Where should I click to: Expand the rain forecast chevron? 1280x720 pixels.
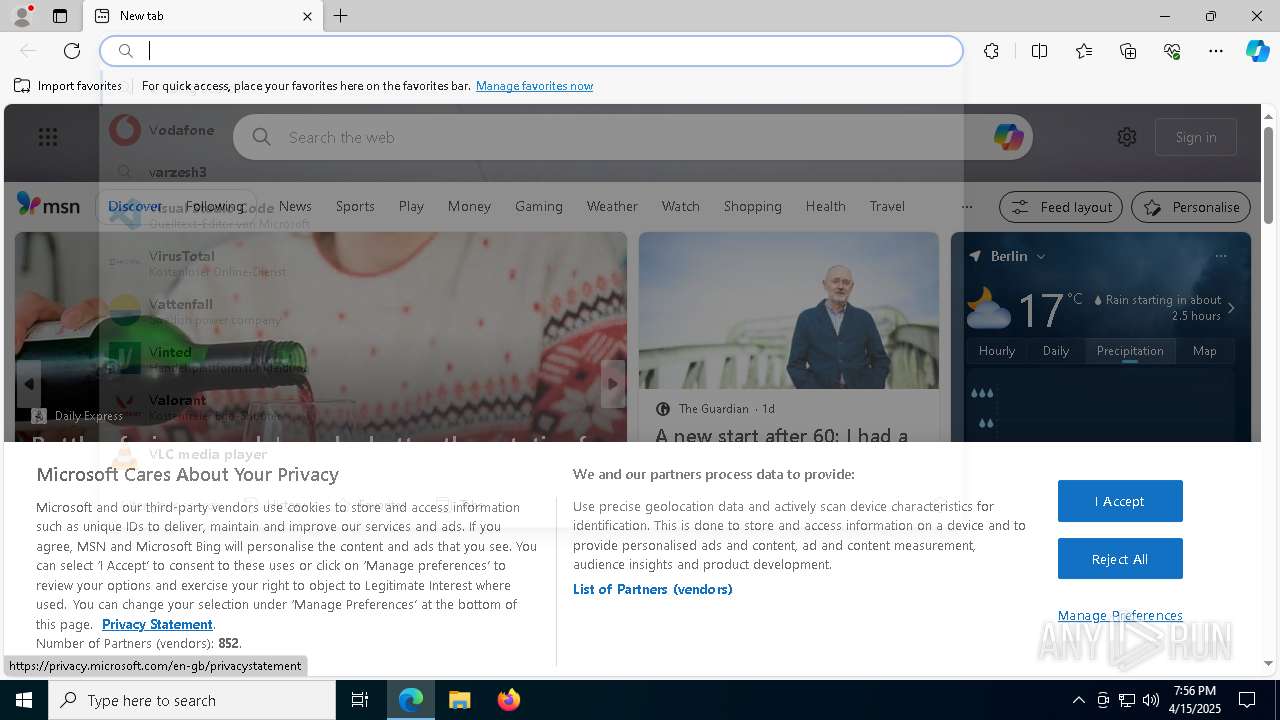1231,308
